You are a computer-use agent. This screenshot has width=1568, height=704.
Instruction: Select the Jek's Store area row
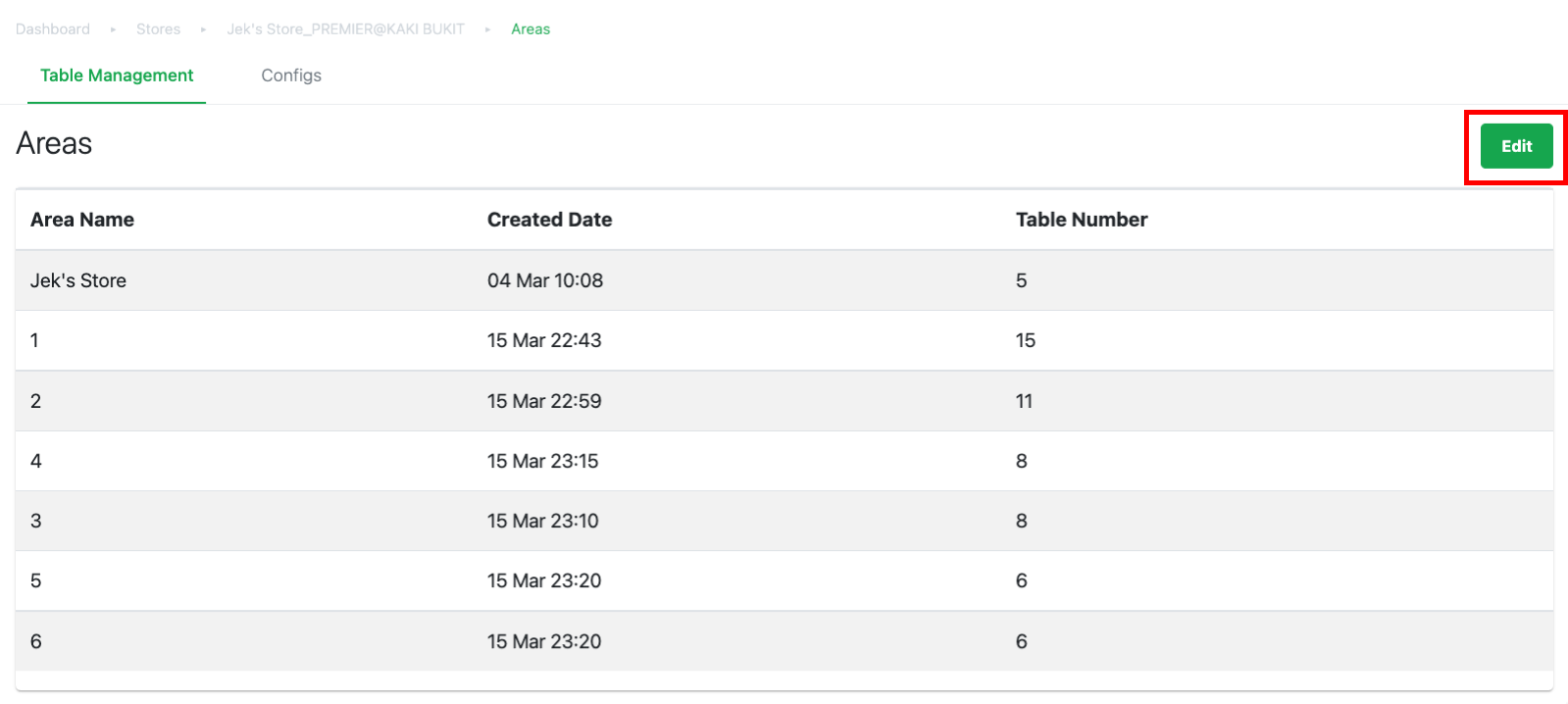click(784, 280)
